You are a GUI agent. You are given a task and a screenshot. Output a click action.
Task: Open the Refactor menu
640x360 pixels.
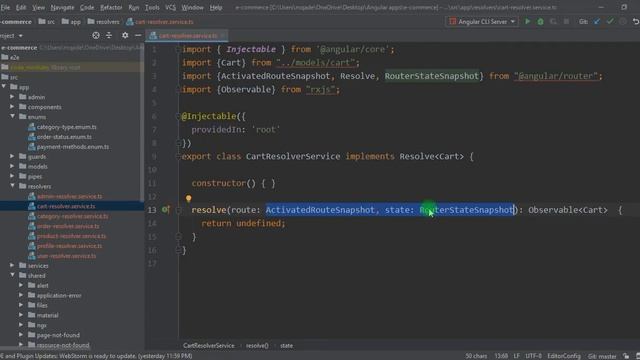click(x=111, y=7)
